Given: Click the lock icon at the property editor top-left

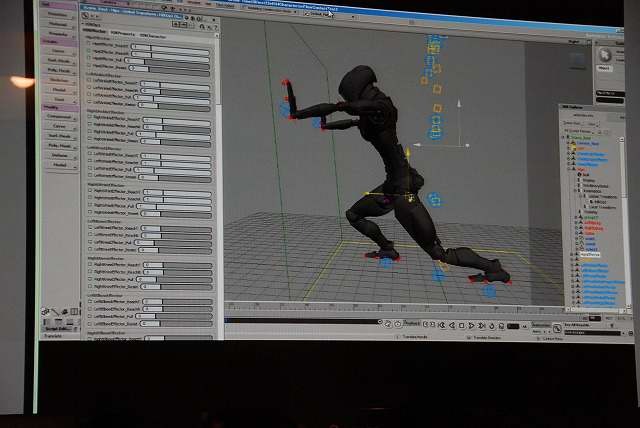Looking at the screenshot, I should coord(85,15).
